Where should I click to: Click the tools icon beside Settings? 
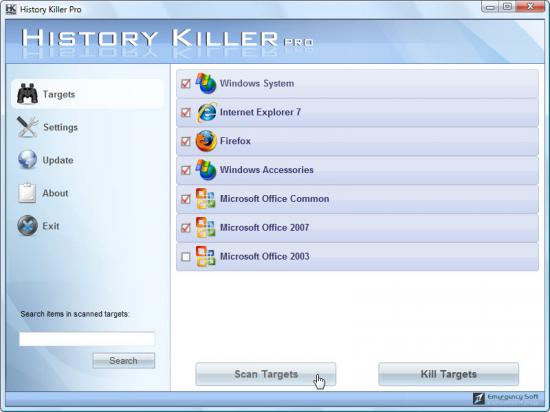(27, 127)
